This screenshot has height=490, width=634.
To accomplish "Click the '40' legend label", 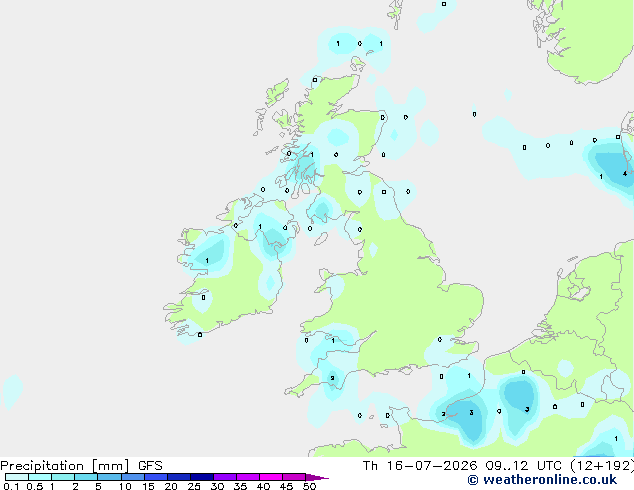I will (x=263, y=486).
